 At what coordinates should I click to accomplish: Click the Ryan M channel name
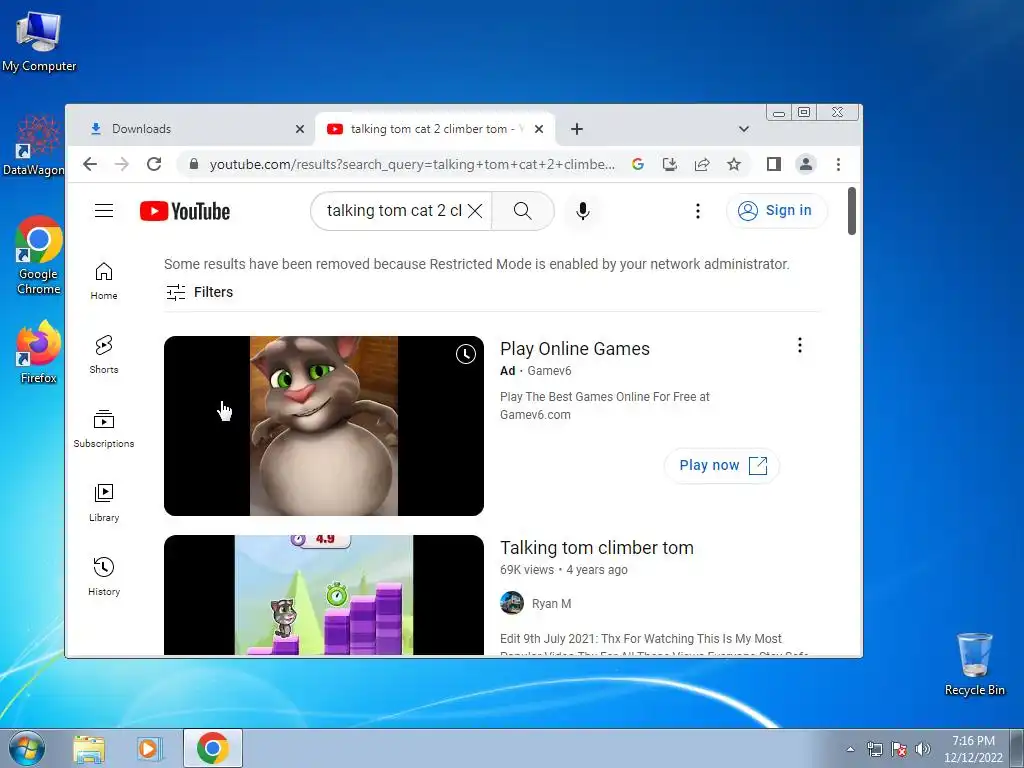tap(551, 603)
